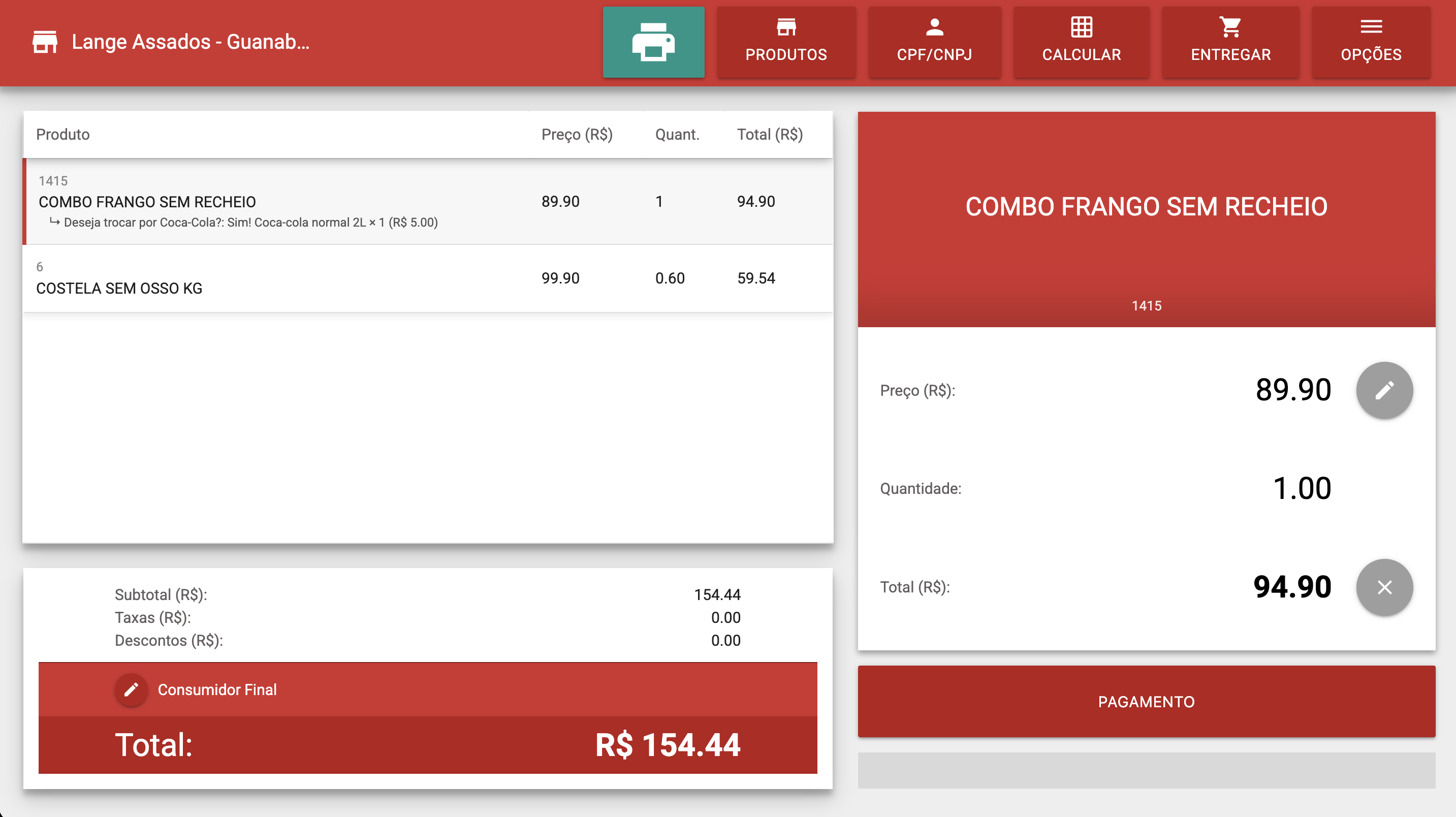Edit the price using the pencil icon
This screenshot has height=817, width=1456.
[1384, 390]
